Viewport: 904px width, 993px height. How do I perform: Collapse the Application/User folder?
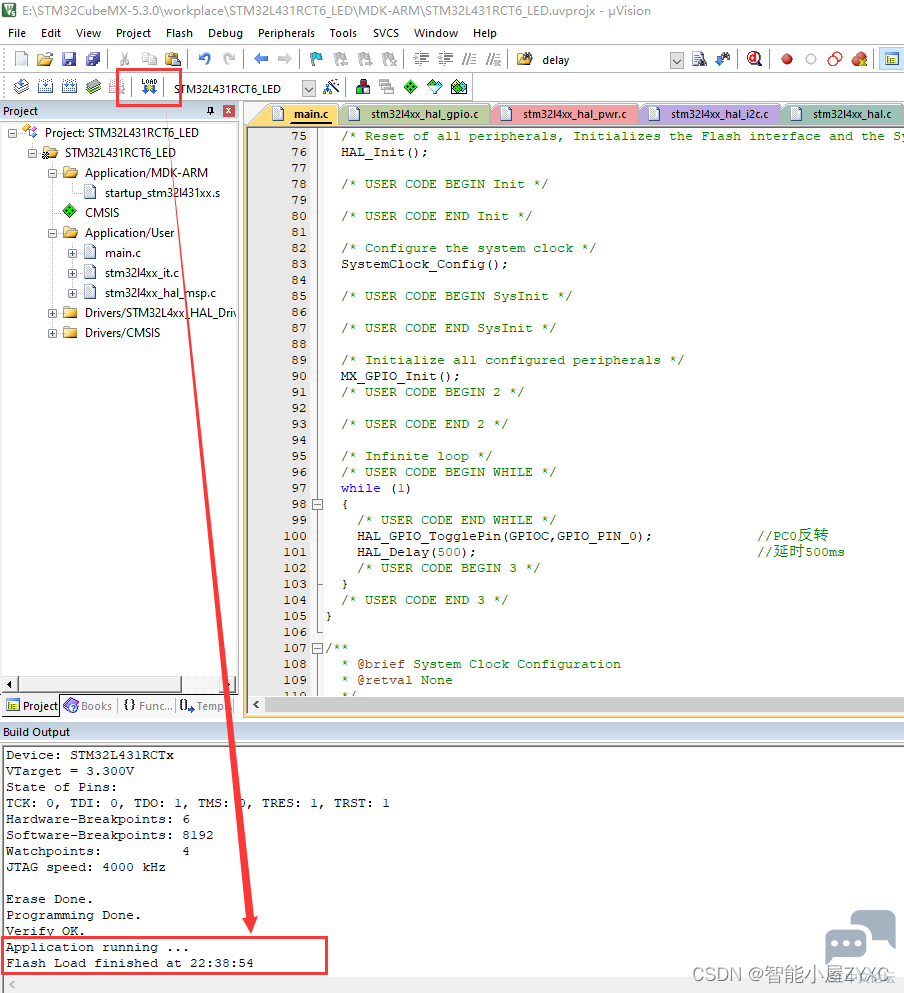(53, 233)
